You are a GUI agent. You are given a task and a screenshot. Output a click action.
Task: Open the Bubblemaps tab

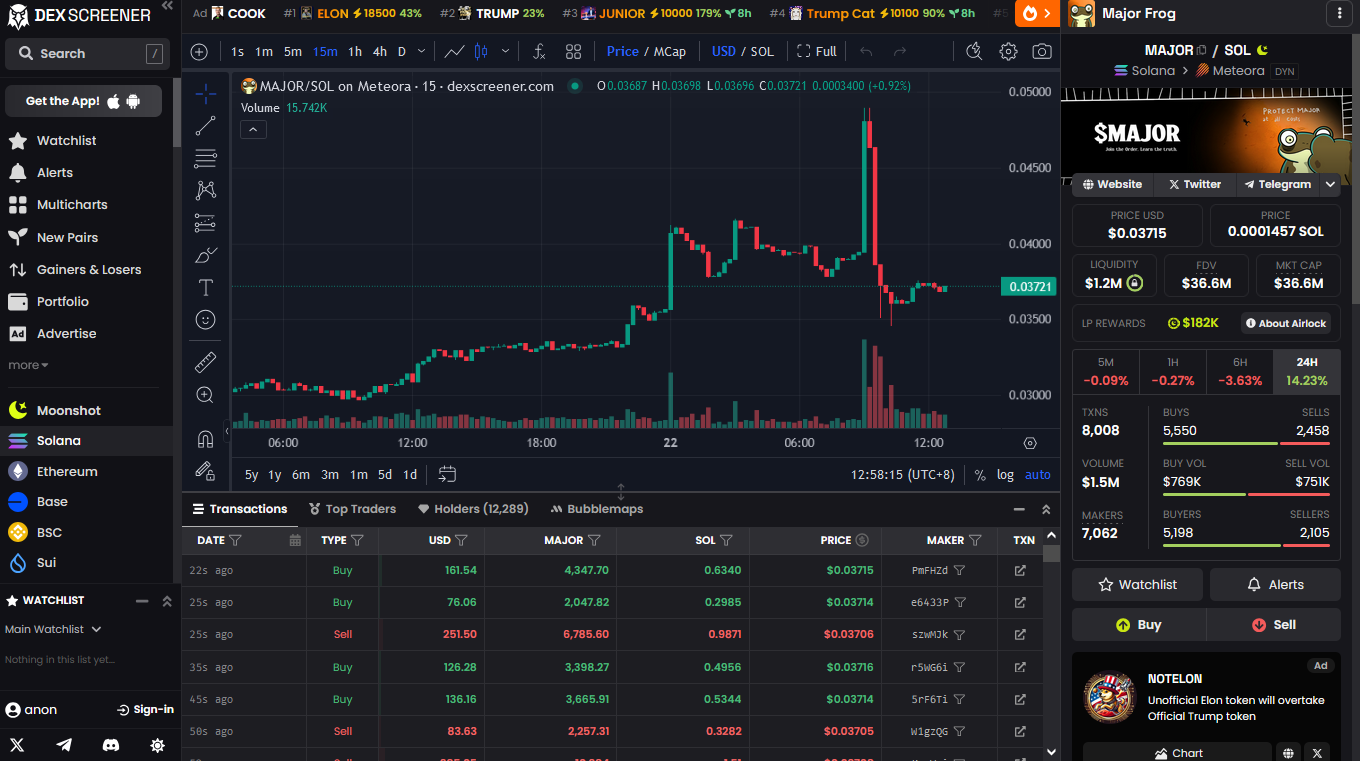click(596, 509)
